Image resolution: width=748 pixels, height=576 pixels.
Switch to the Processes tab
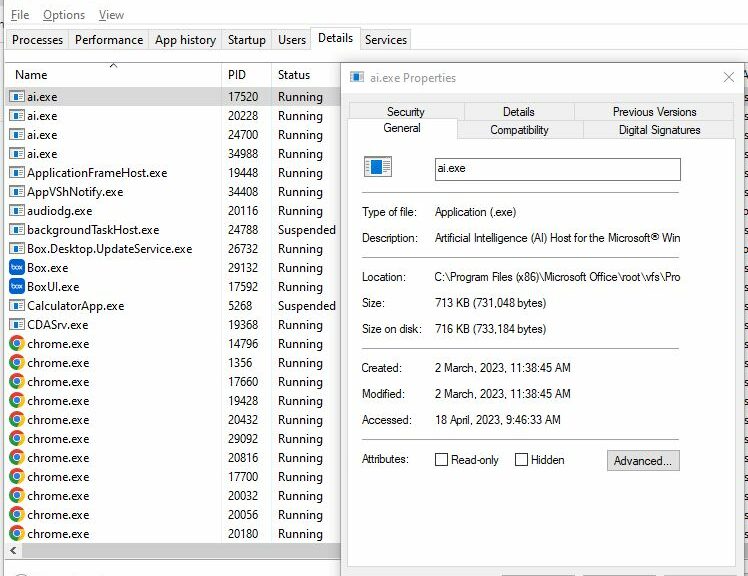(x=38, y=40)
